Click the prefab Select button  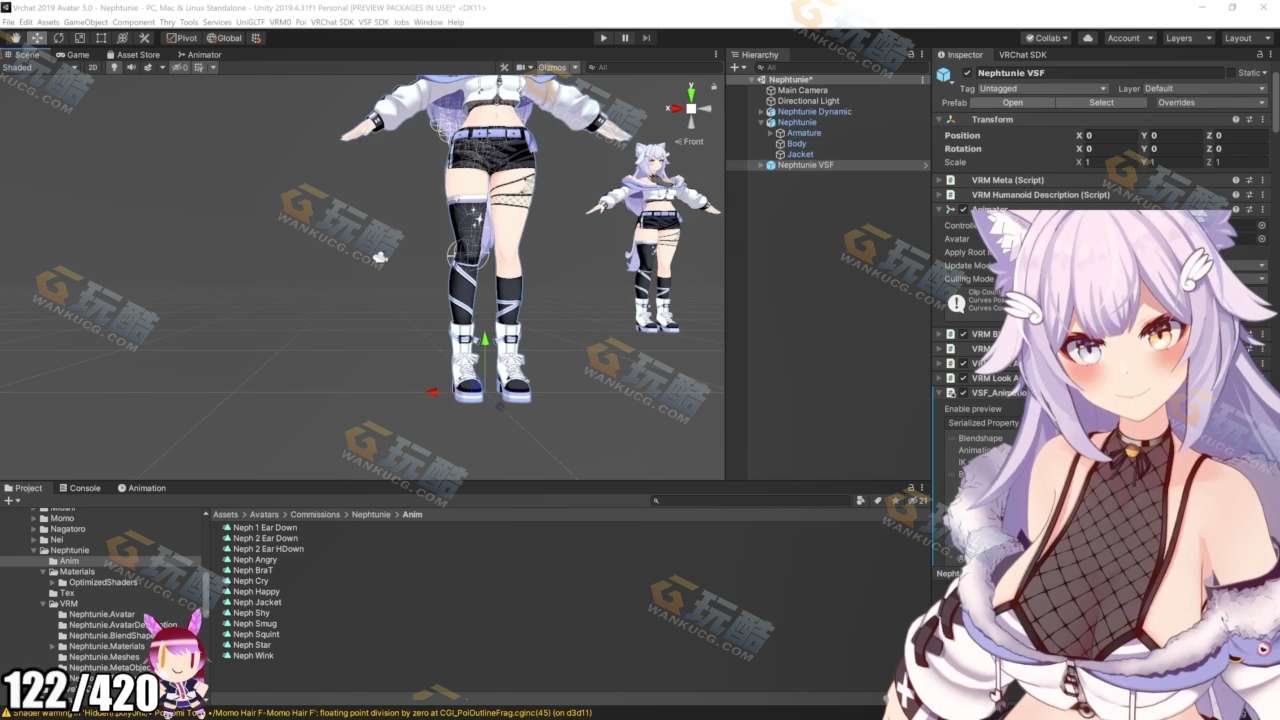[1101, 102]
